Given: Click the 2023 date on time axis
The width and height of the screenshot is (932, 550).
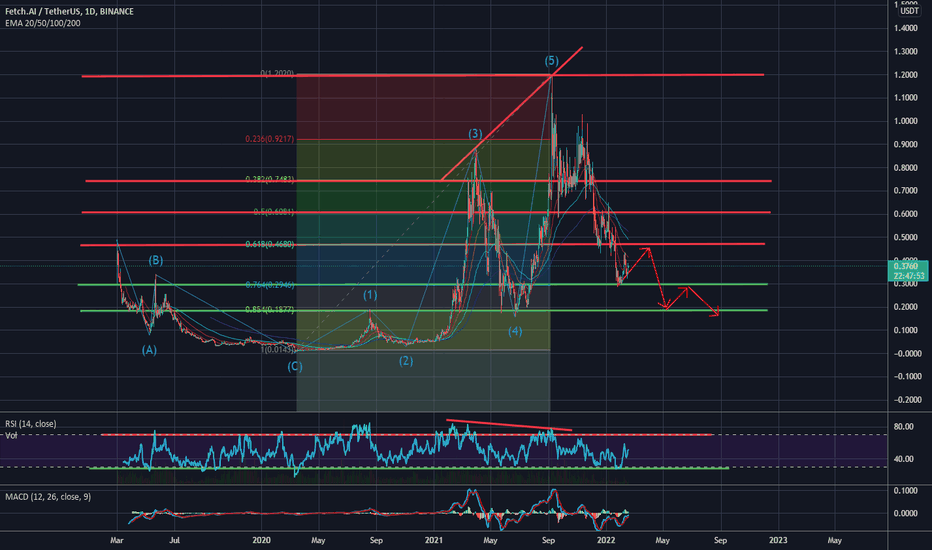Looking at the screenshot, I should [778, 540].
